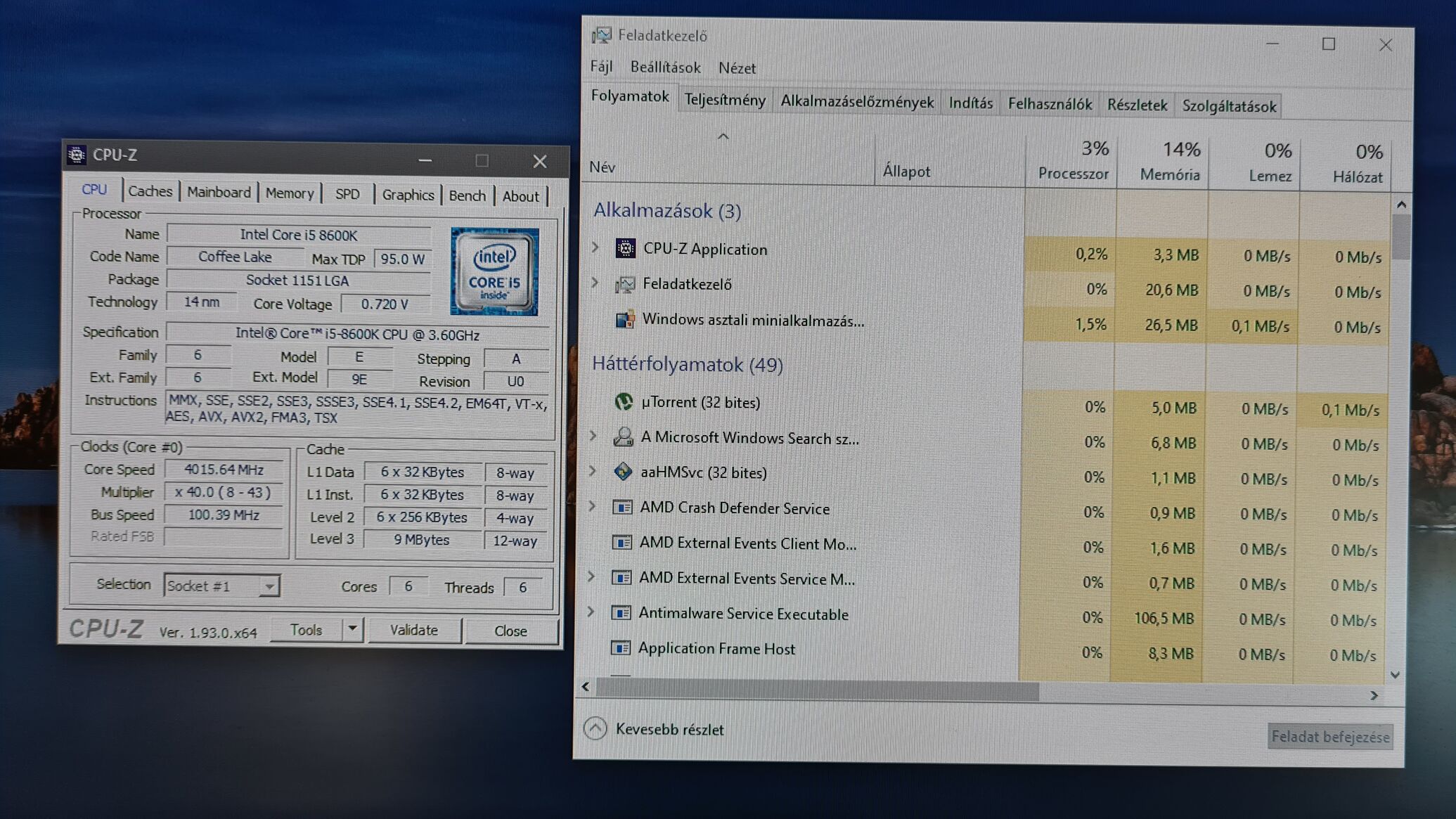Open the Beállítások menu
The height and width of the screenshot is (819, 1456).
[x=665, y=67]
